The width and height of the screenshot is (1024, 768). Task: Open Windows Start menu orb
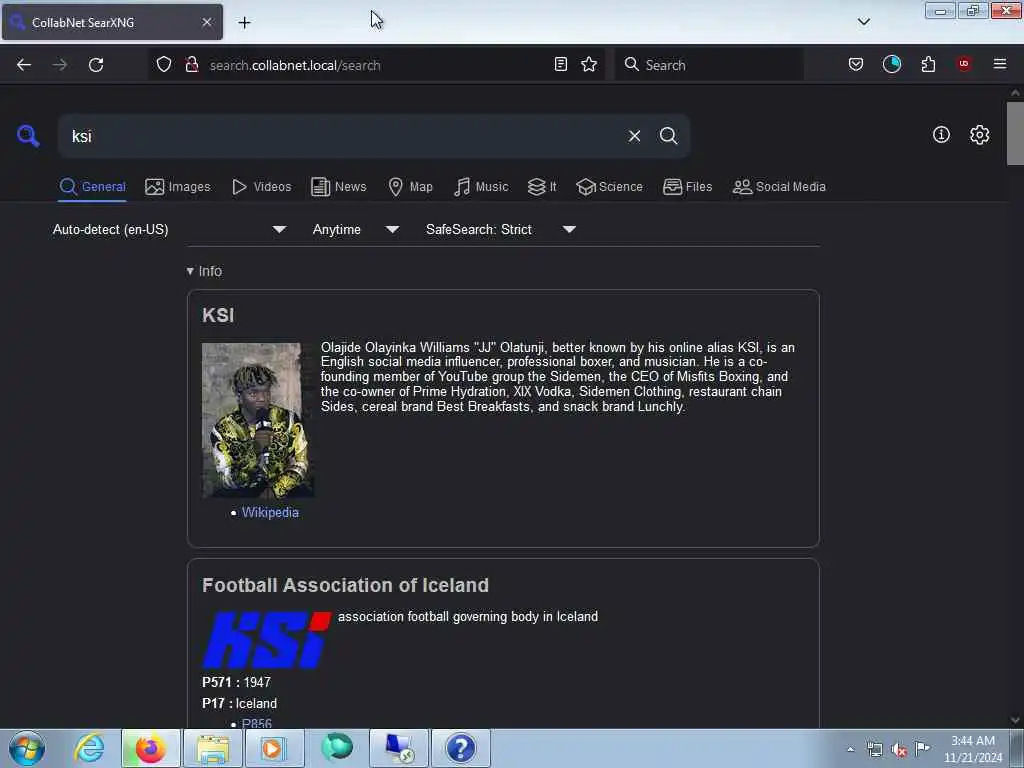[27, 748]
